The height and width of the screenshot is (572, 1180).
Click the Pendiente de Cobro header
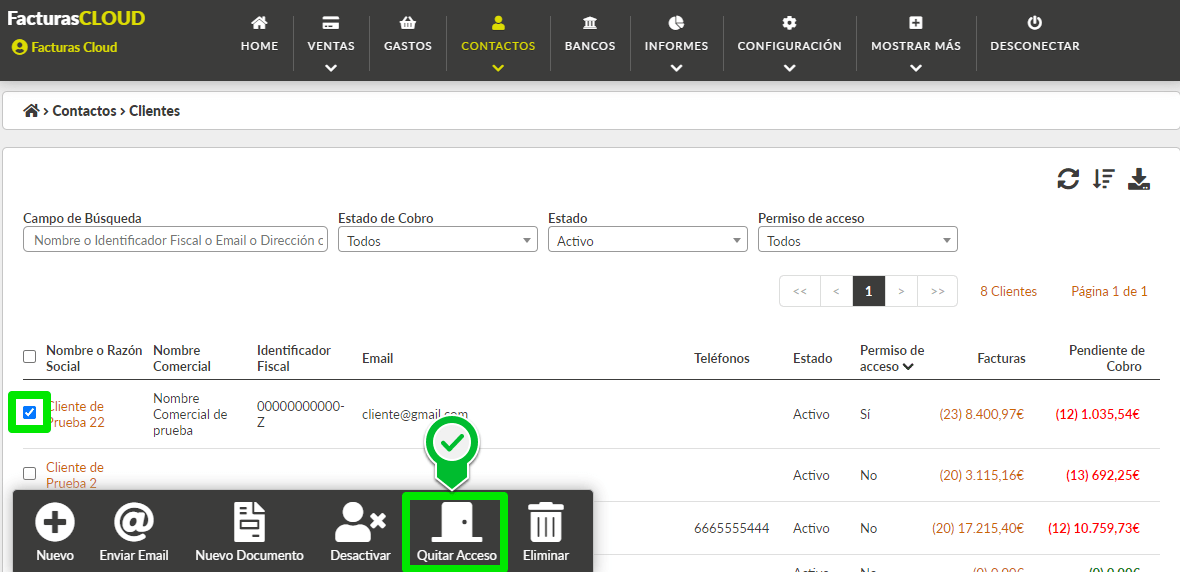click(1106, 358)
